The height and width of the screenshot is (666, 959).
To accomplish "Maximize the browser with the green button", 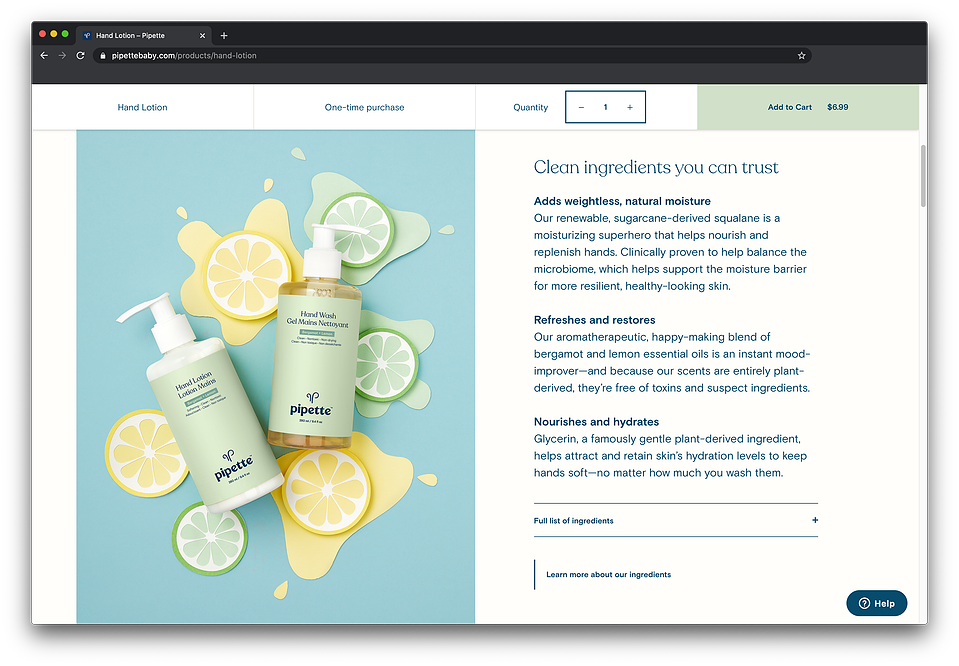I will click(65, 34).
